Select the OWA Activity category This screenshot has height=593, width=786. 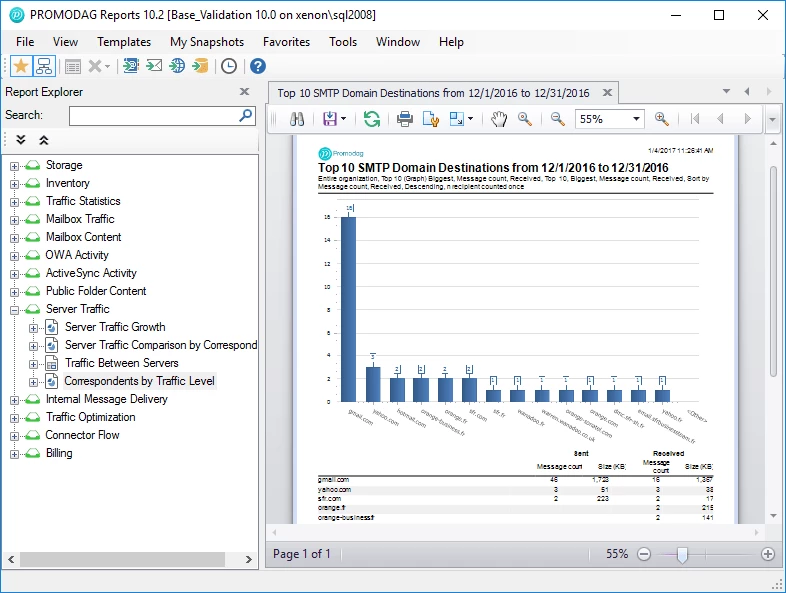tap(77, 255)
